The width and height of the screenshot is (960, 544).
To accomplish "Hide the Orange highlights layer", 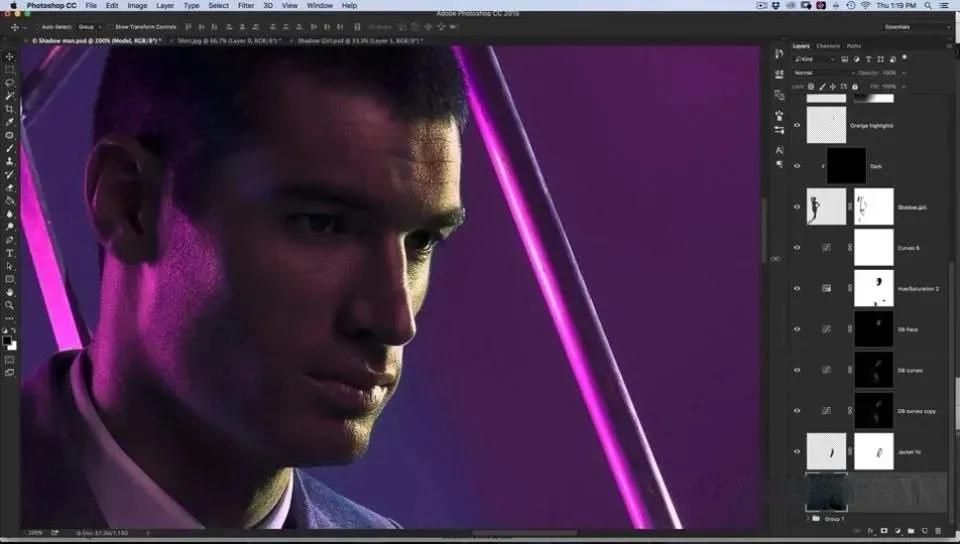I will coord(797,125).
